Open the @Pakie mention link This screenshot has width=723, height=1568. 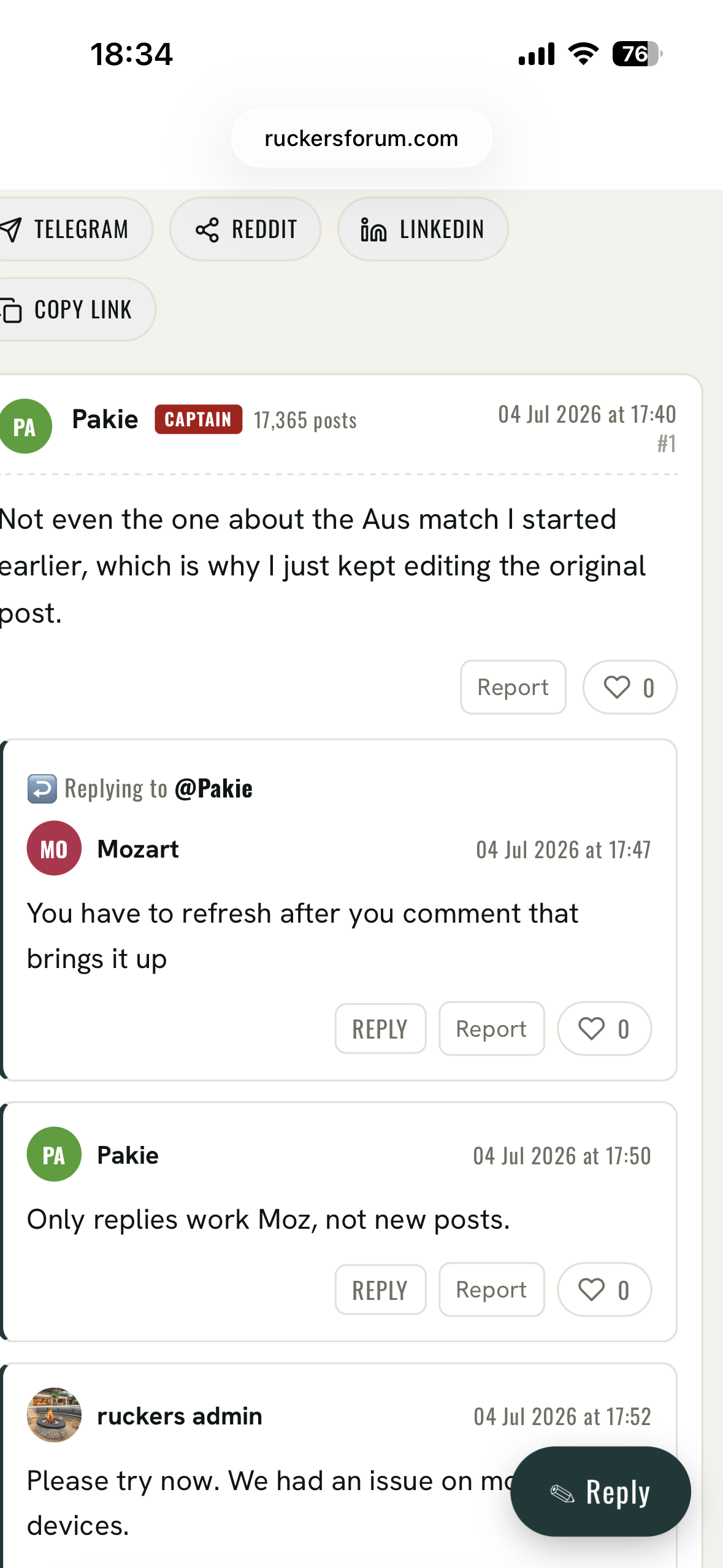click(213, 789)
